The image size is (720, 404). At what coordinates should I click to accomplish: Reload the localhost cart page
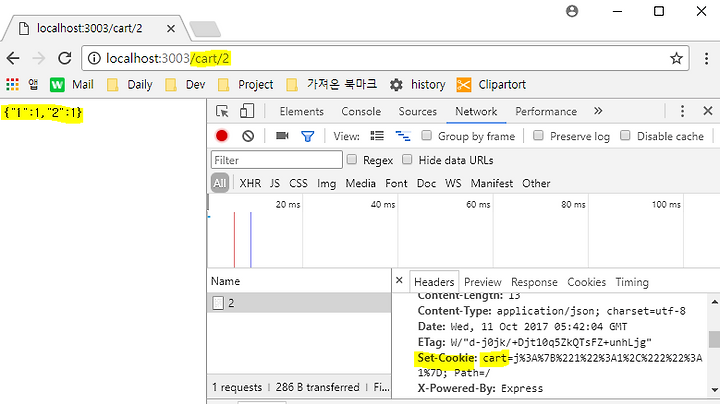65,58
